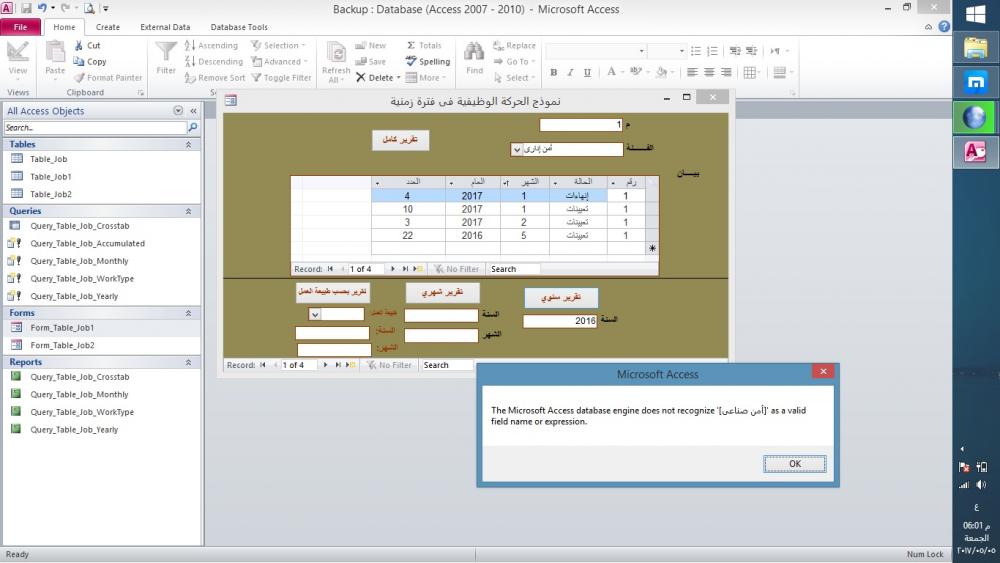Open More records dropdown
The image size is (1000, 563).
click(426, 78)
